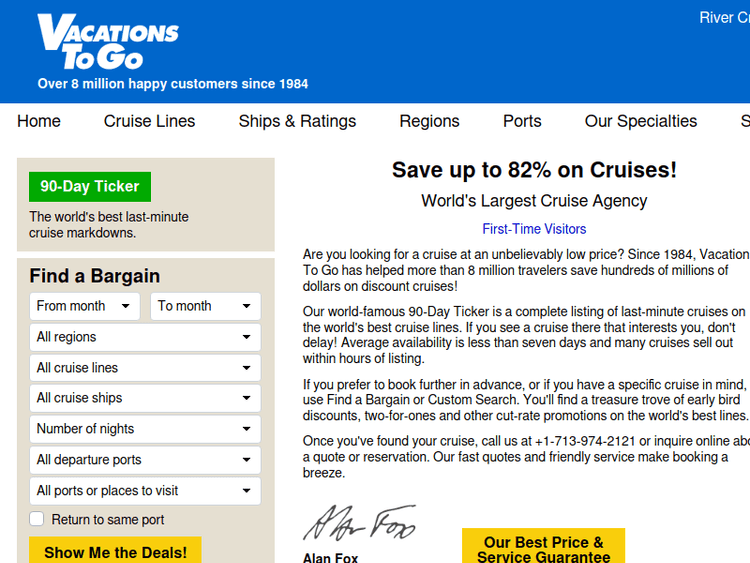Select Ships & Ratings in navigation
The height and width of the screenshot is (563, 750).
[297, 121]
